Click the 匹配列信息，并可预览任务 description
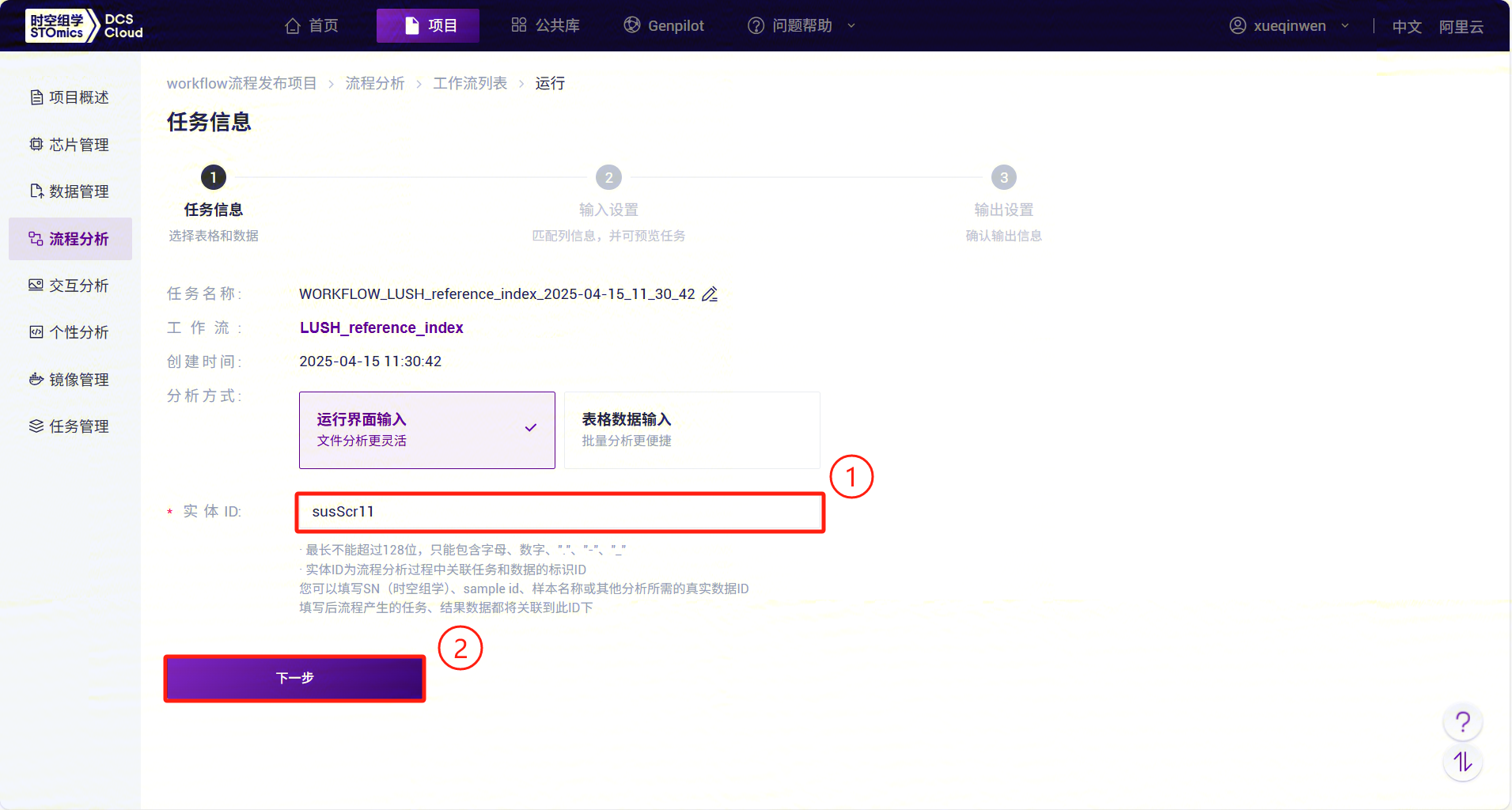Image resolution: width=1512 pixels, height=810 pixels. click(608, 236)
